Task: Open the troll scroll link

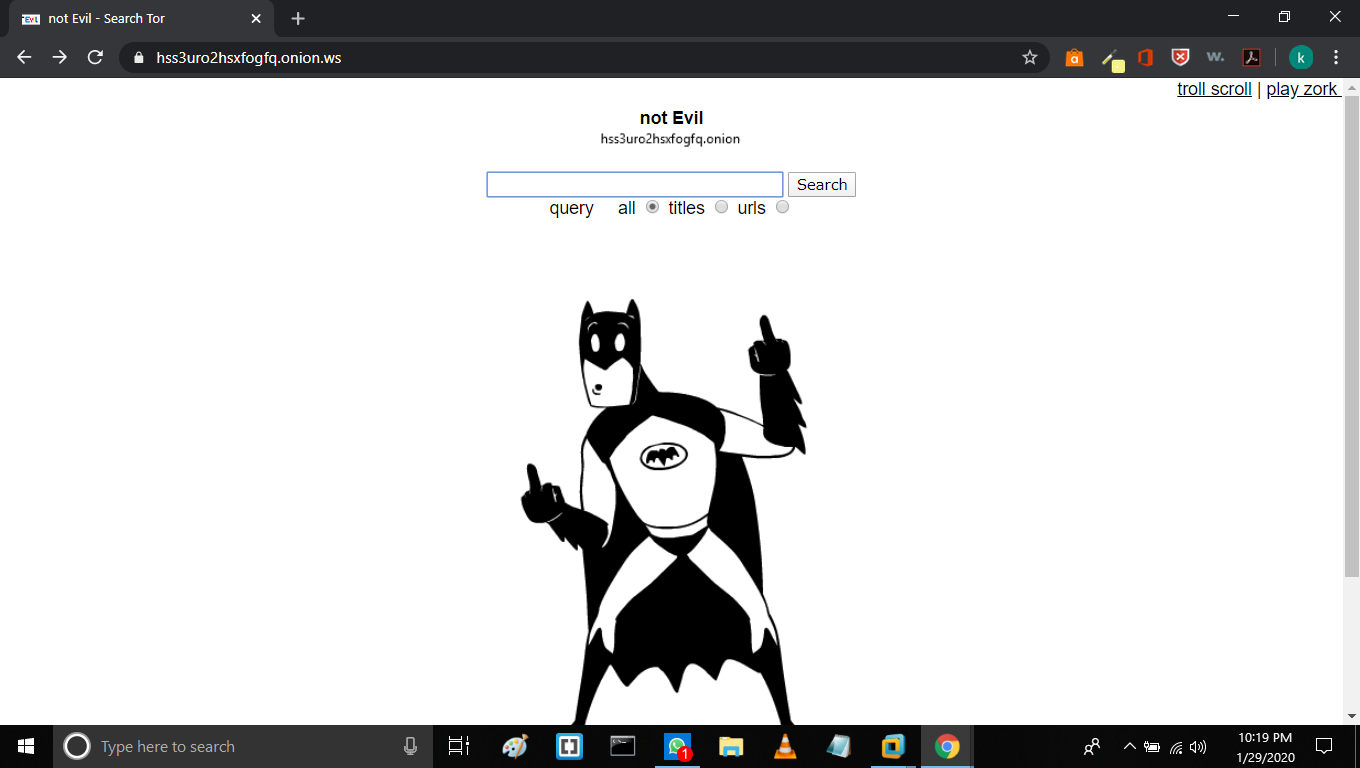Action: 1214,89
